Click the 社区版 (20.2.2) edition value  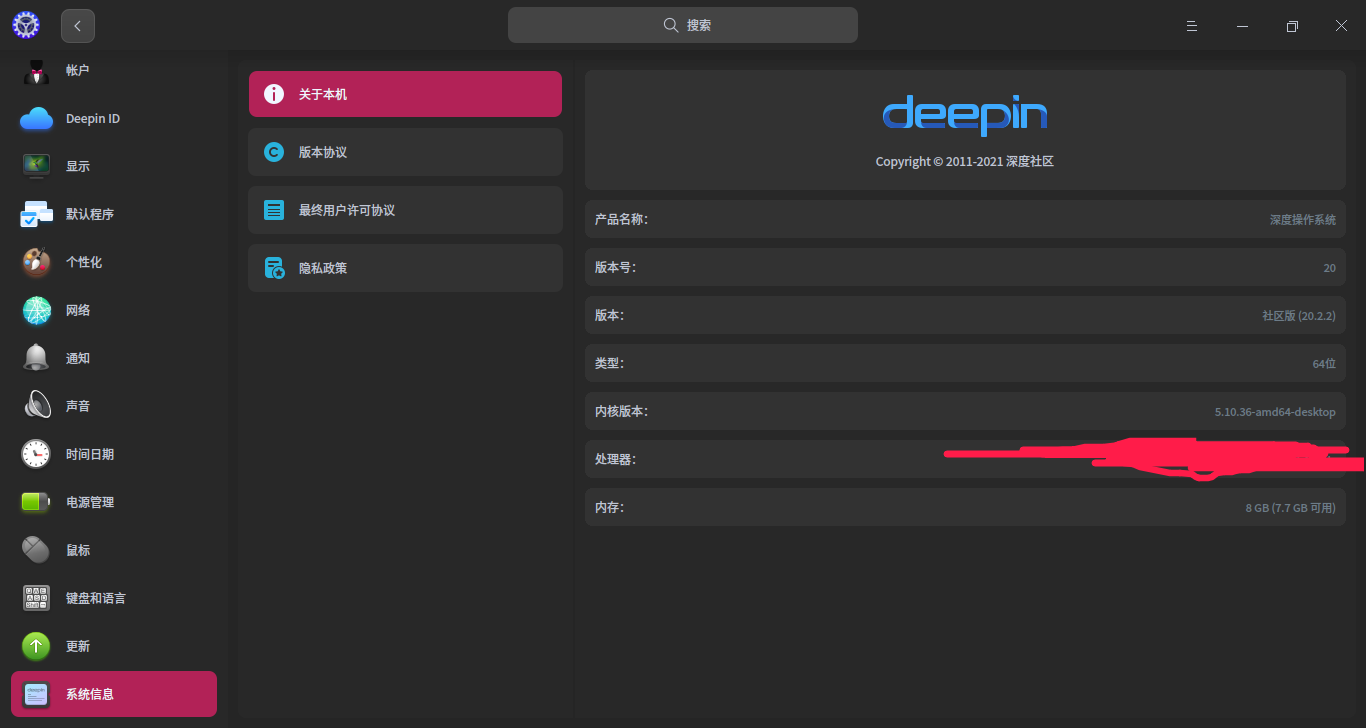tap(1299, 315)
